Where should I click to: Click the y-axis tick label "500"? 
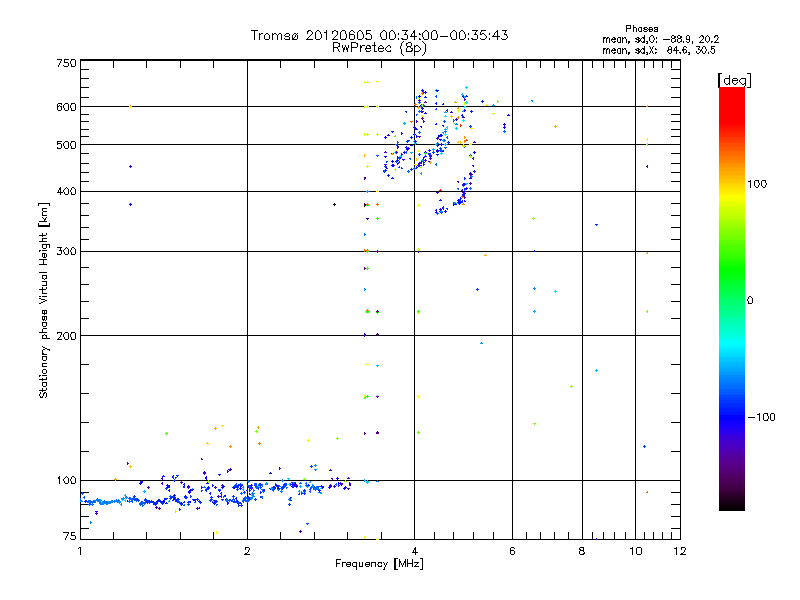click(67, 145)
